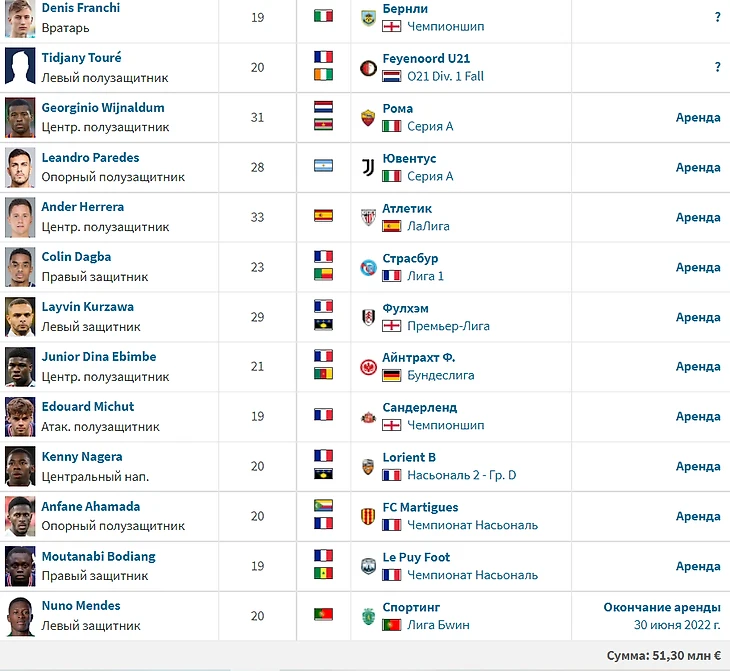Click Окончание аренды link for Nuno Mendes

662,607
